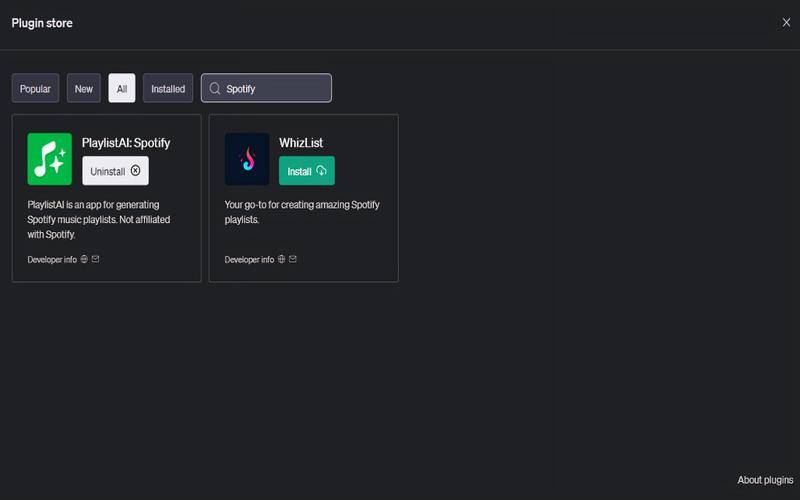View the Installed plugins filter
Screen dimensions: 800x500
pyautogui.click(x=168, y=88)
